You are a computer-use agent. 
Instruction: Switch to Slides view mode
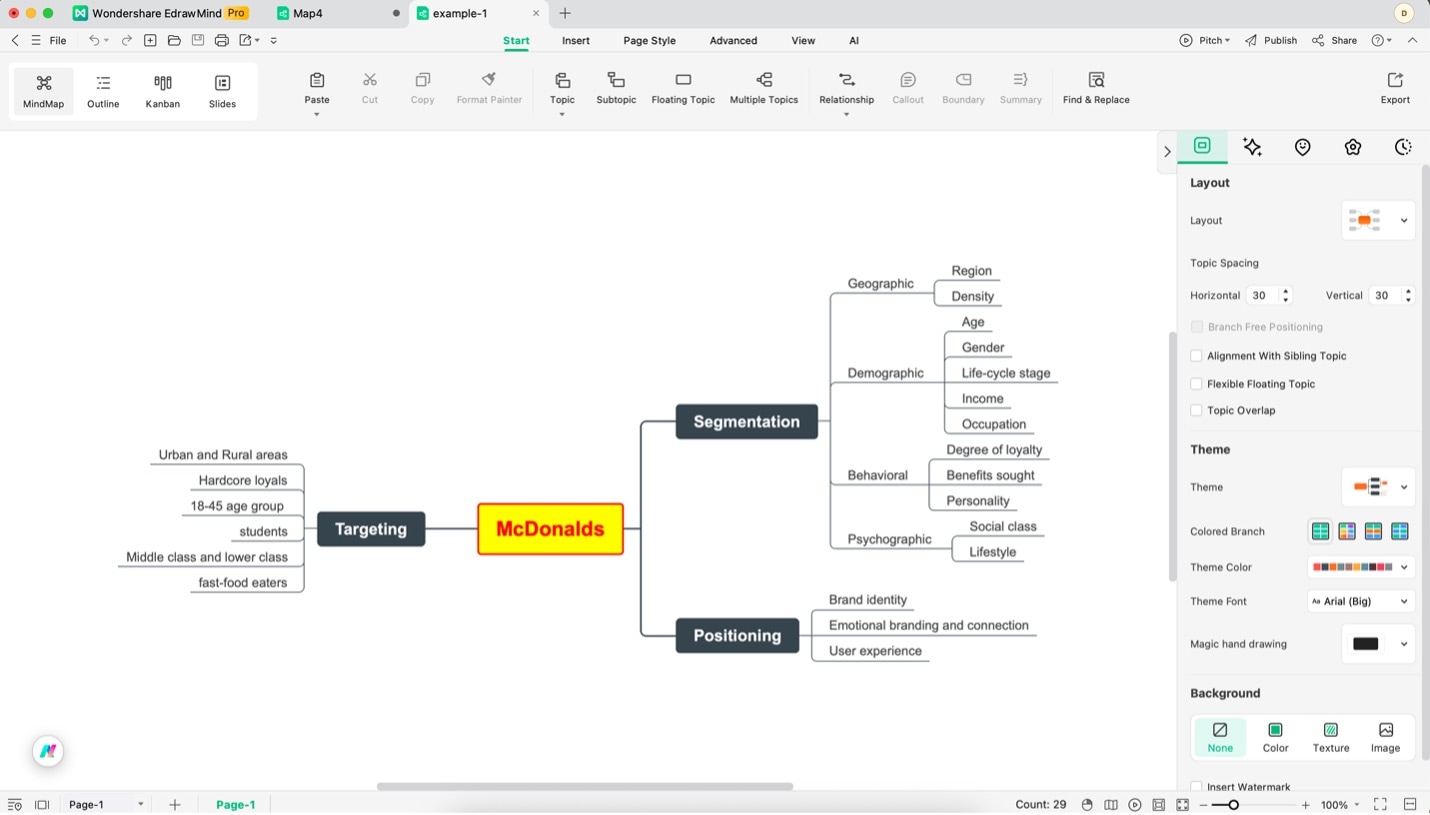point(222,91)
